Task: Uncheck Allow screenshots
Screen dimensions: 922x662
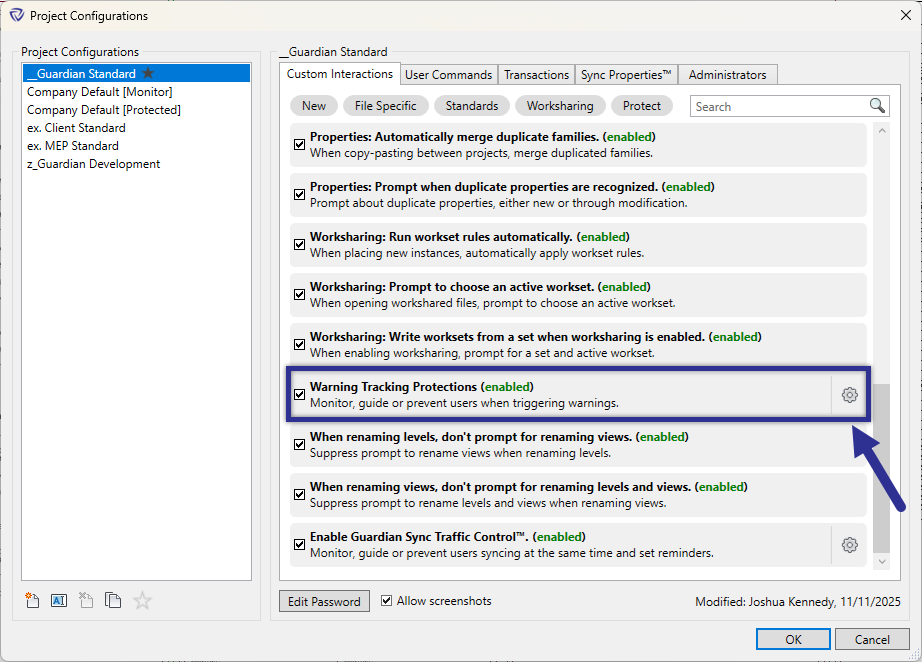Action: coord(386,601)
